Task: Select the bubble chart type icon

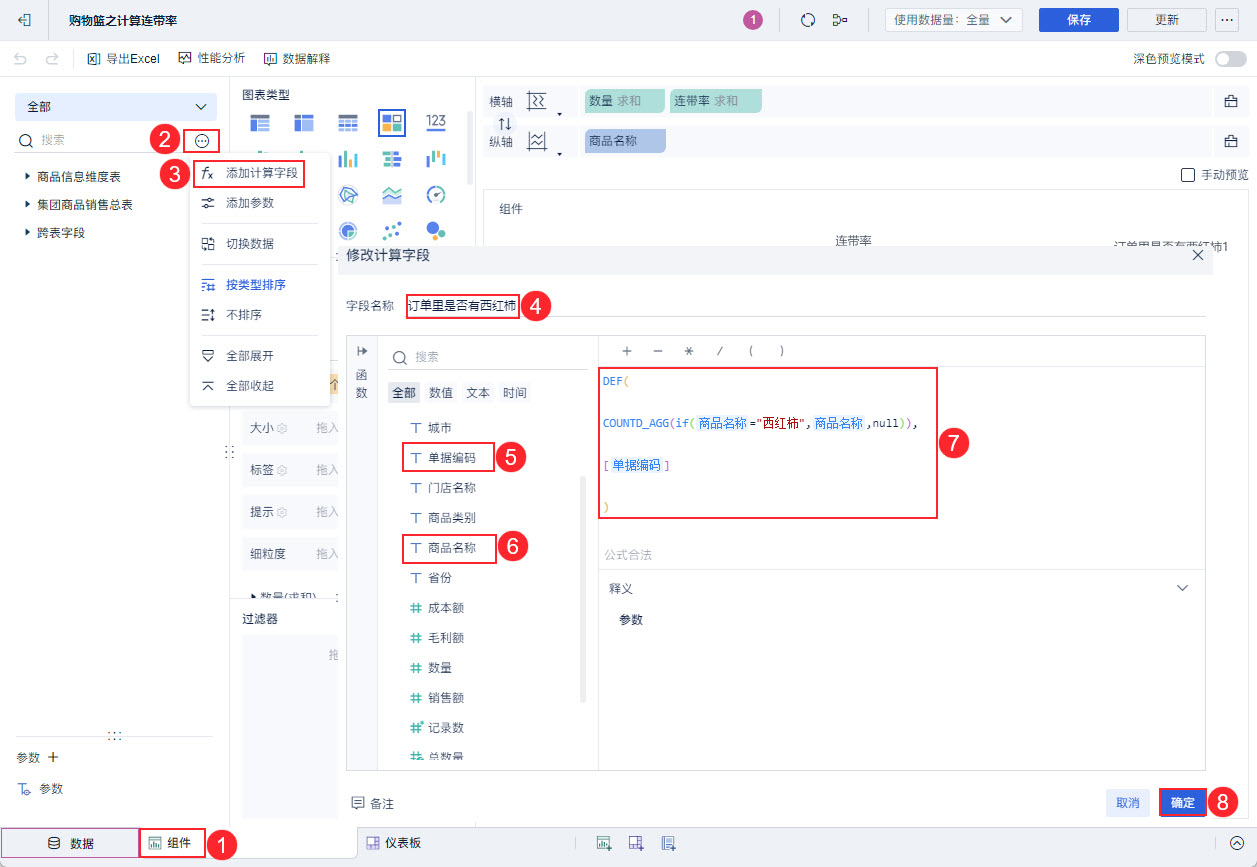Action: tap(436, 230)
